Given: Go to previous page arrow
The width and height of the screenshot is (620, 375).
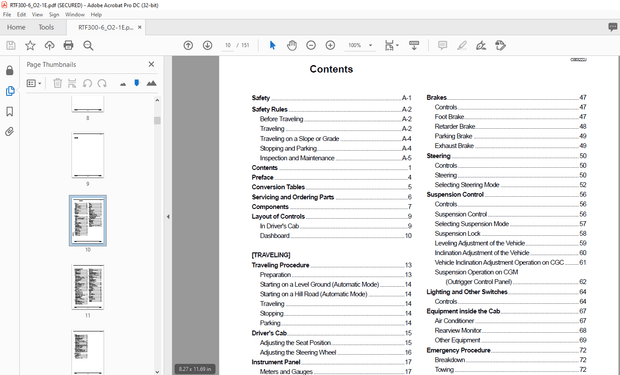Looking at the screenshot, I should click(x=188, y=45).
